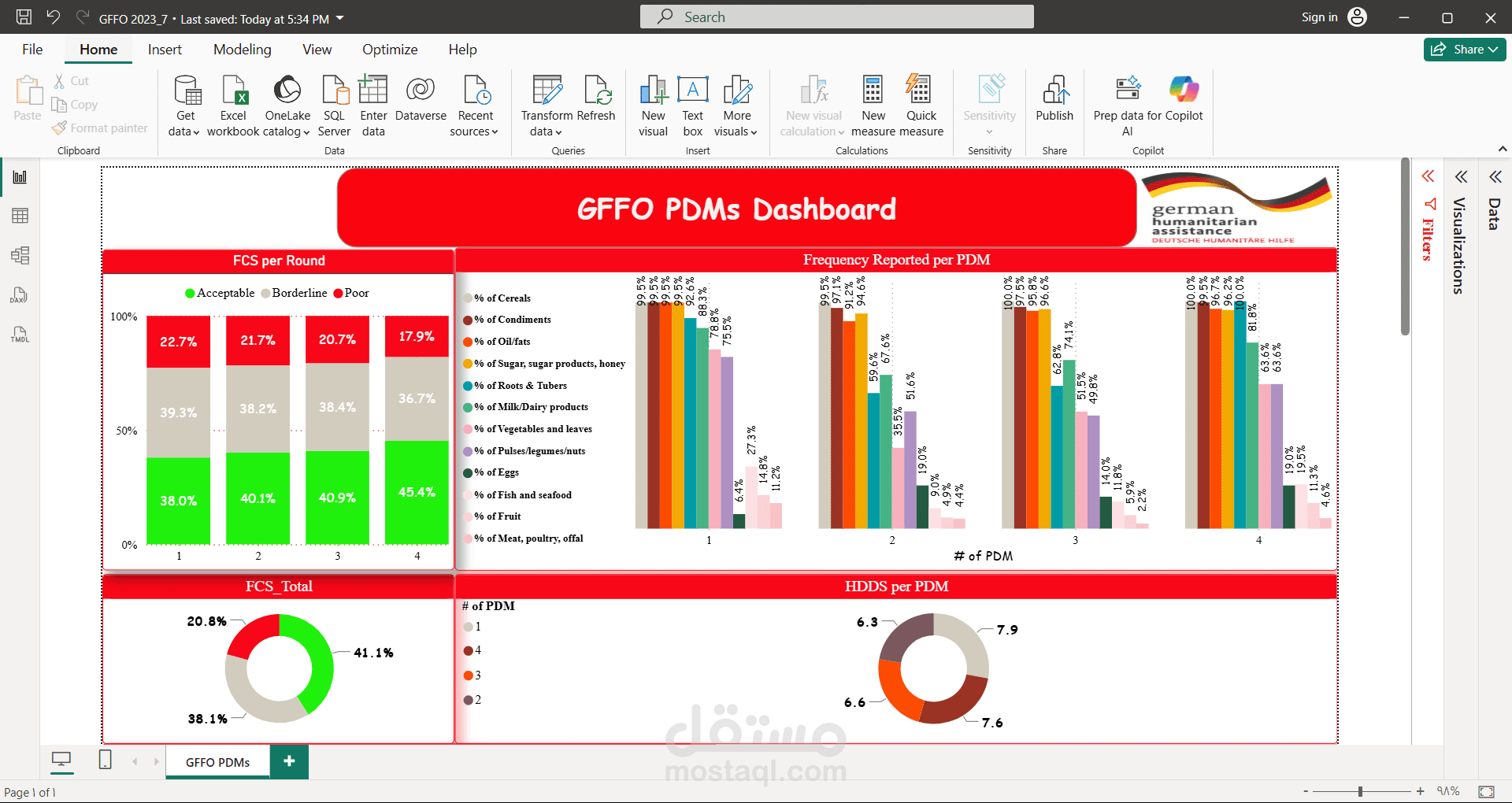This screenshot has height=803, width=1512.
Task: Open the Modeling tab
Action: pyautogui.click(x=242, y=50)
